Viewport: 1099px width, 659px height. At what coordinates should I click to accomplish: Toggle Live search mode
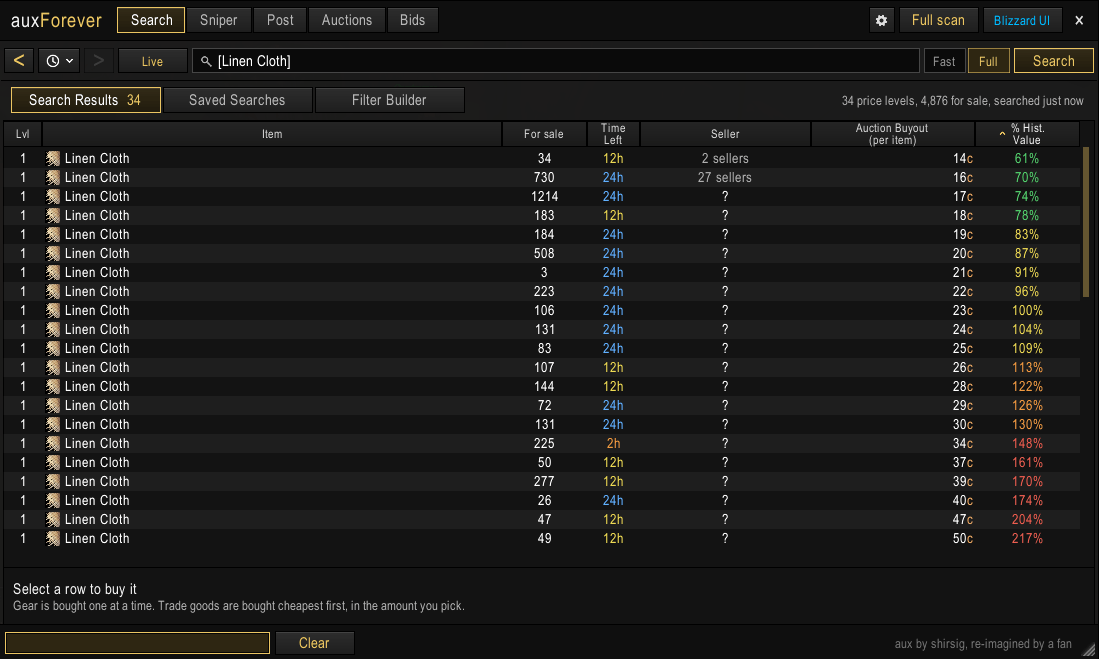click(x=152, y=61)
